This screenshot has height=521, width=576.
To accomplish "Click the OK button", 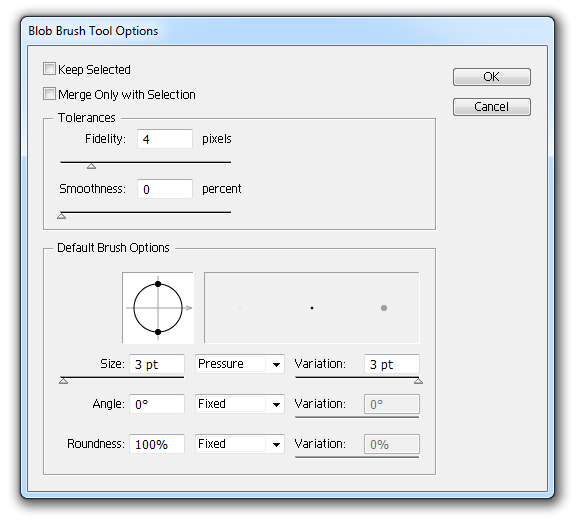I will coord(492,77).
